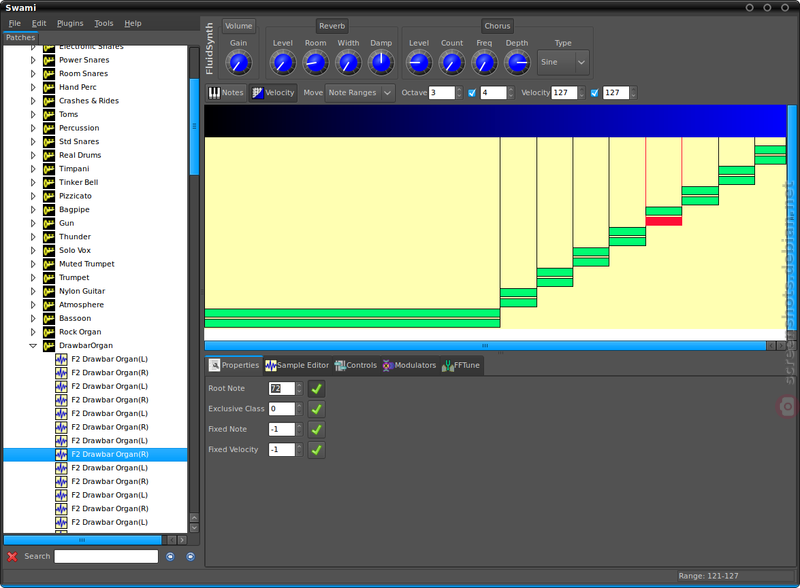800x588 pixels.
Task: Select the Muted Trumpet tree row
Action: pyautogui.click(x=95, y=264)
